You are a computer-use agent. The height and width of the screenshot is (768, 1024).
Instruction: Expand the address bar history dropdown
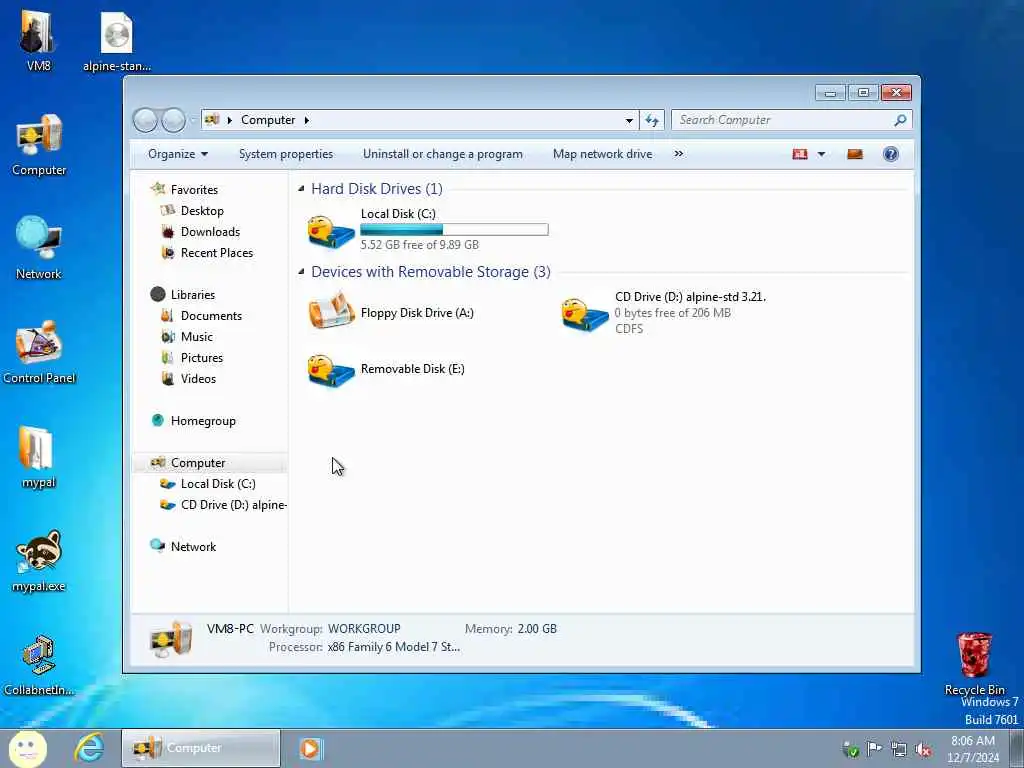click(x=629, y=120)
